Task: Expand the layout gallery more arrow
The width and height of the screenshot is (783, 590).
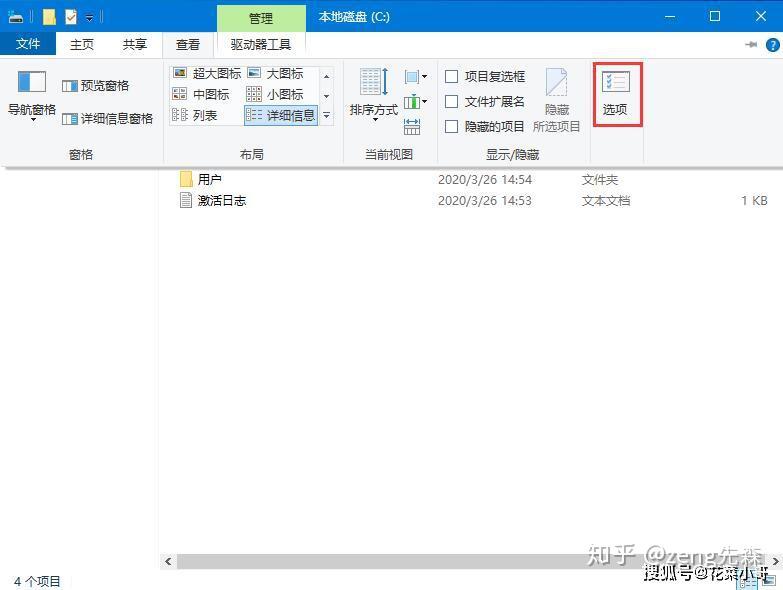Action: point(327,115)
